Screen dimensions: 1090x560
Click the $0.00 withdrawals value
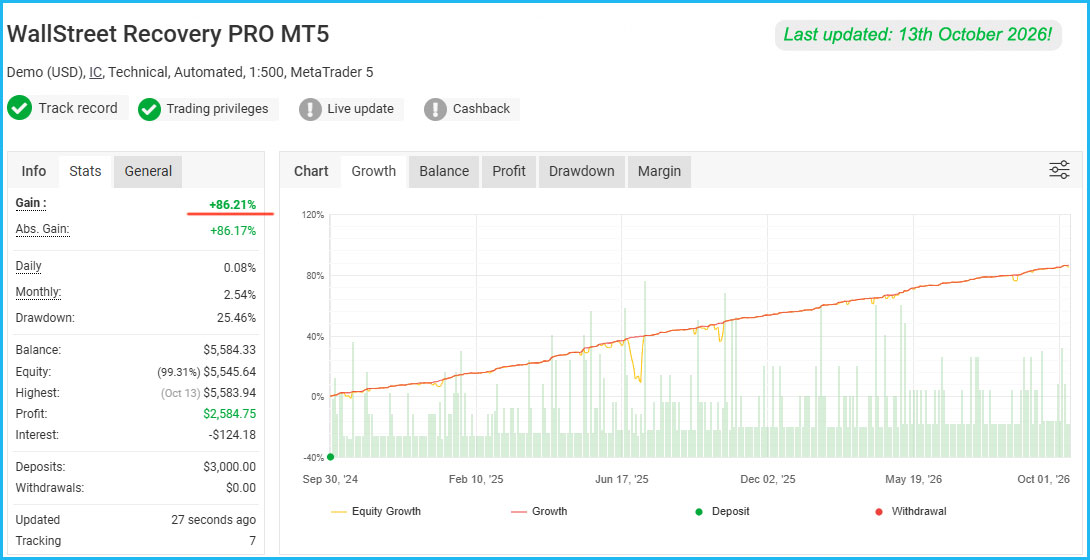tap(241, 488)
